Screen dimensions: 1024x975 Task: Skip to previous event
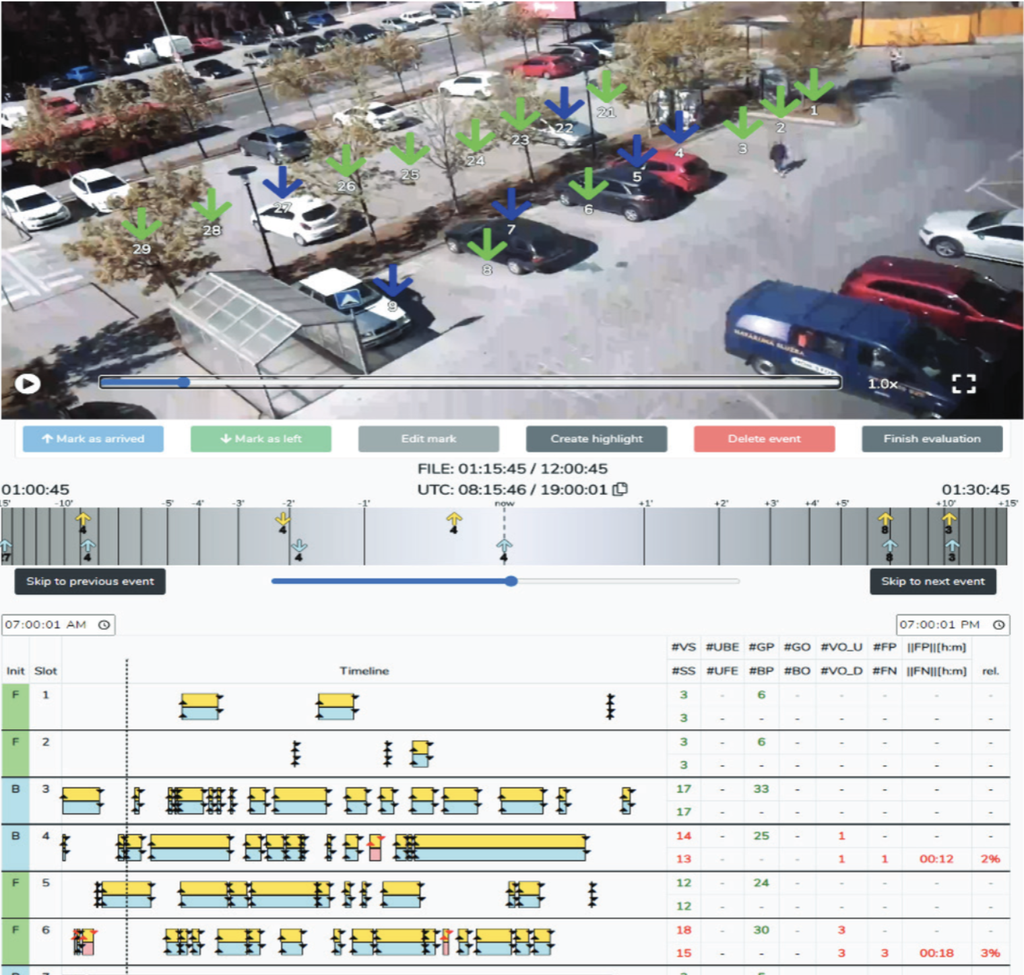tap(90, 581)
